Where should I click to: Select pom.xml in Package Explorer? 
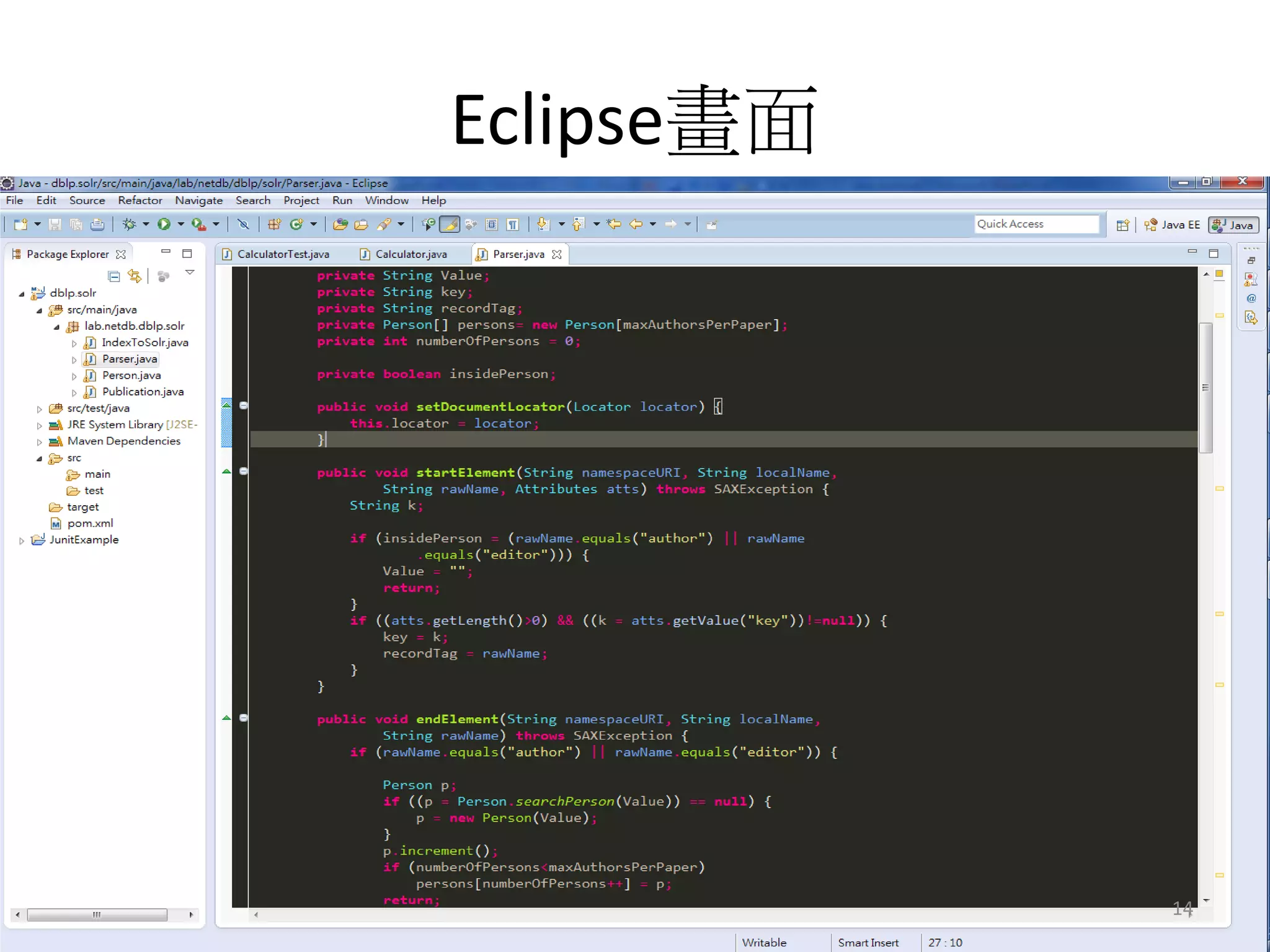90,523
